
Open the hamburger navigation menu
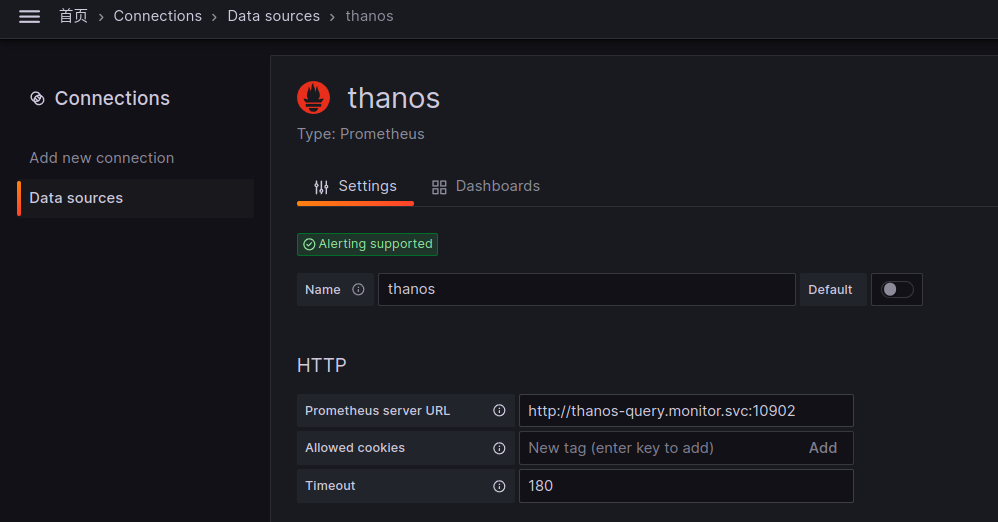pos(29,16)
